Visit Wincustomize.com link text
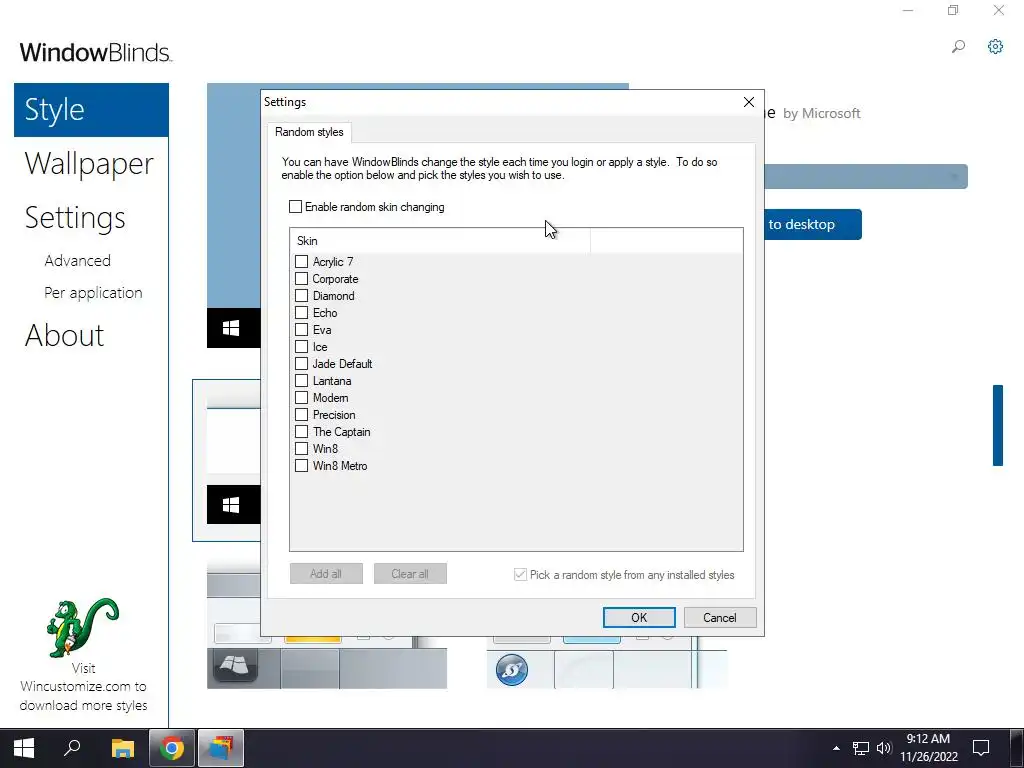The height and width of the screenshot is (768, 1024). [83, 686]
